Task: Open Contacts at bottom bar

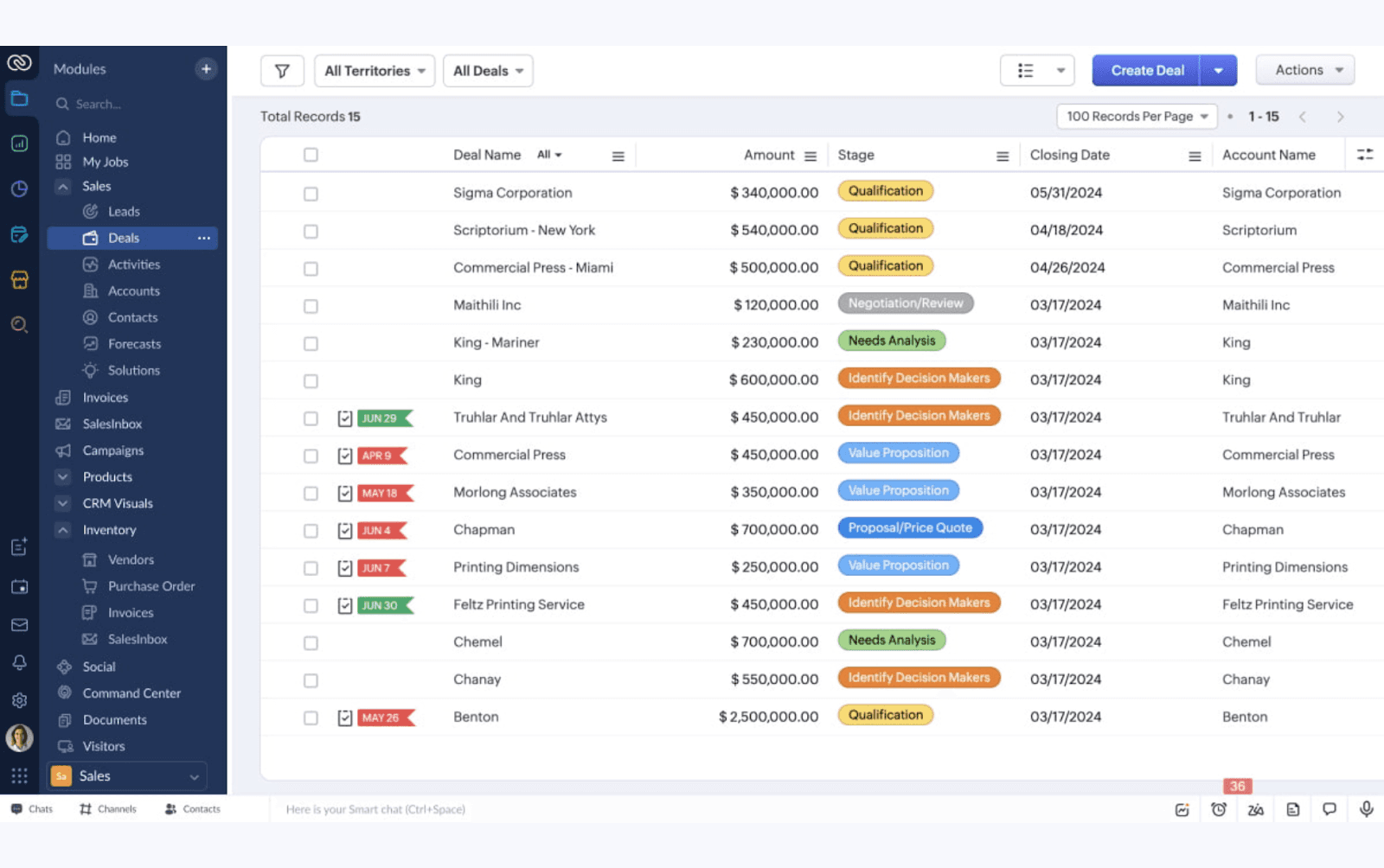Action: coord(192,809)
